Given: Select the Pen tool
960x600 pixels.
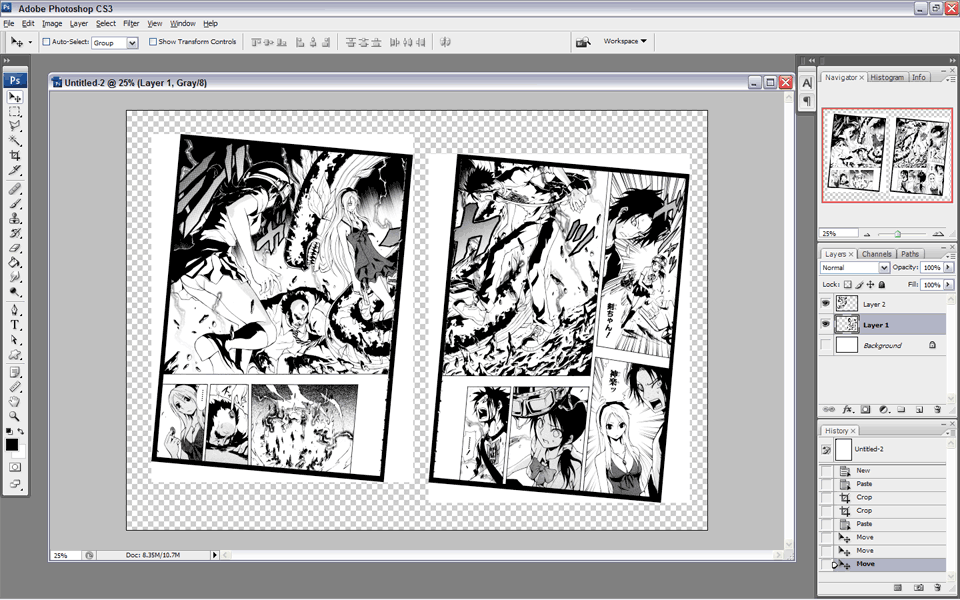Looking at the screenshot, I should point(15,310).
